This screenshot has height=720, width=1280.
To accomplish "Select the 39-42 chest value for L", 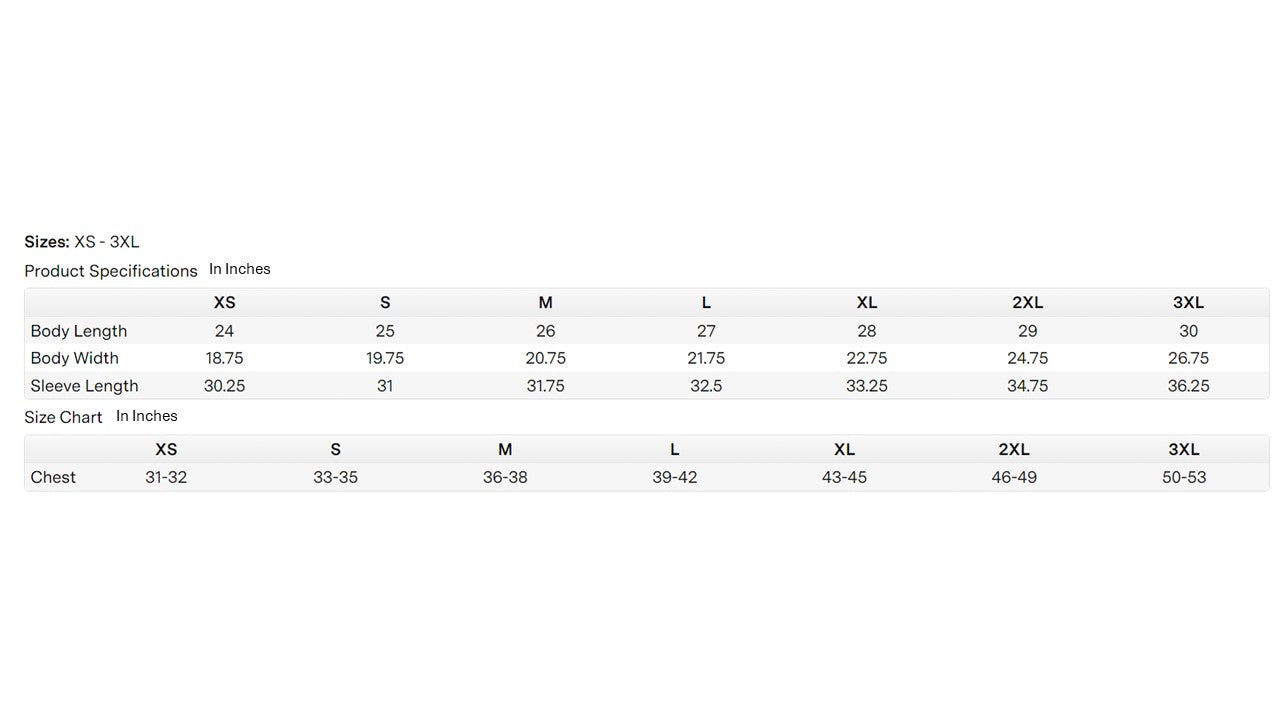I will 675,477.
